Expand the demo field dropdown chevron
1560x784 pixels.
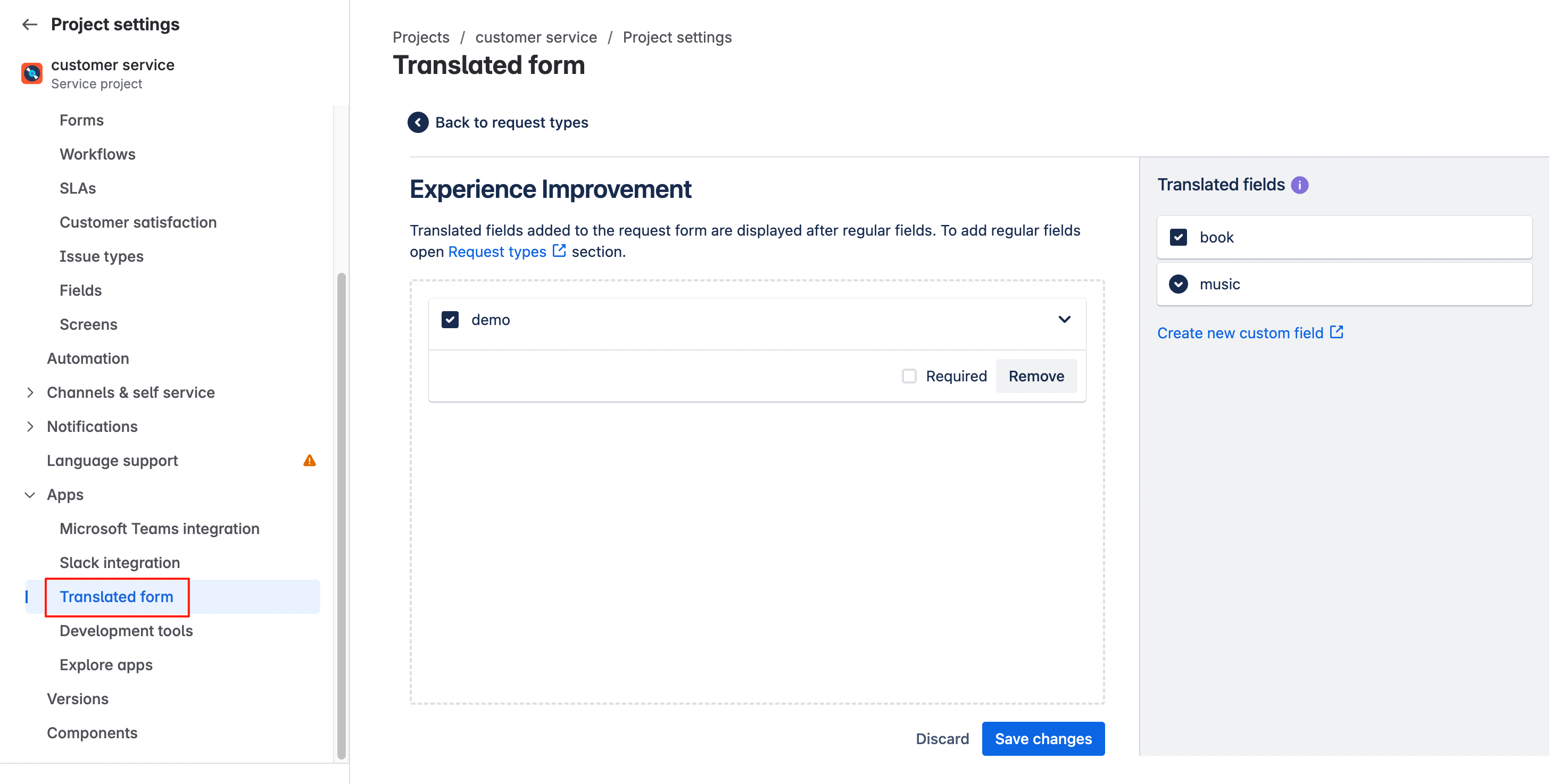[x=1065, y=319]
